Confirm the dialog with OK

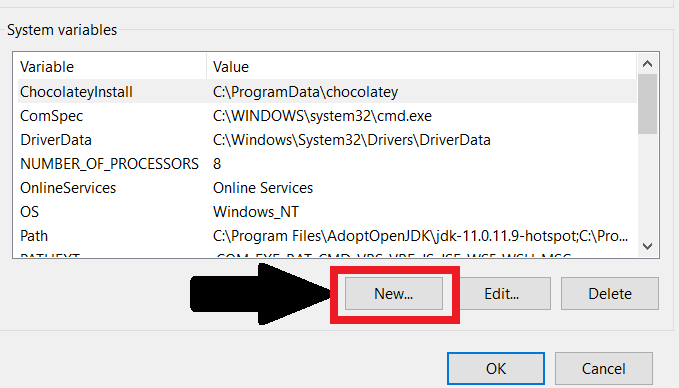(496, 369)
